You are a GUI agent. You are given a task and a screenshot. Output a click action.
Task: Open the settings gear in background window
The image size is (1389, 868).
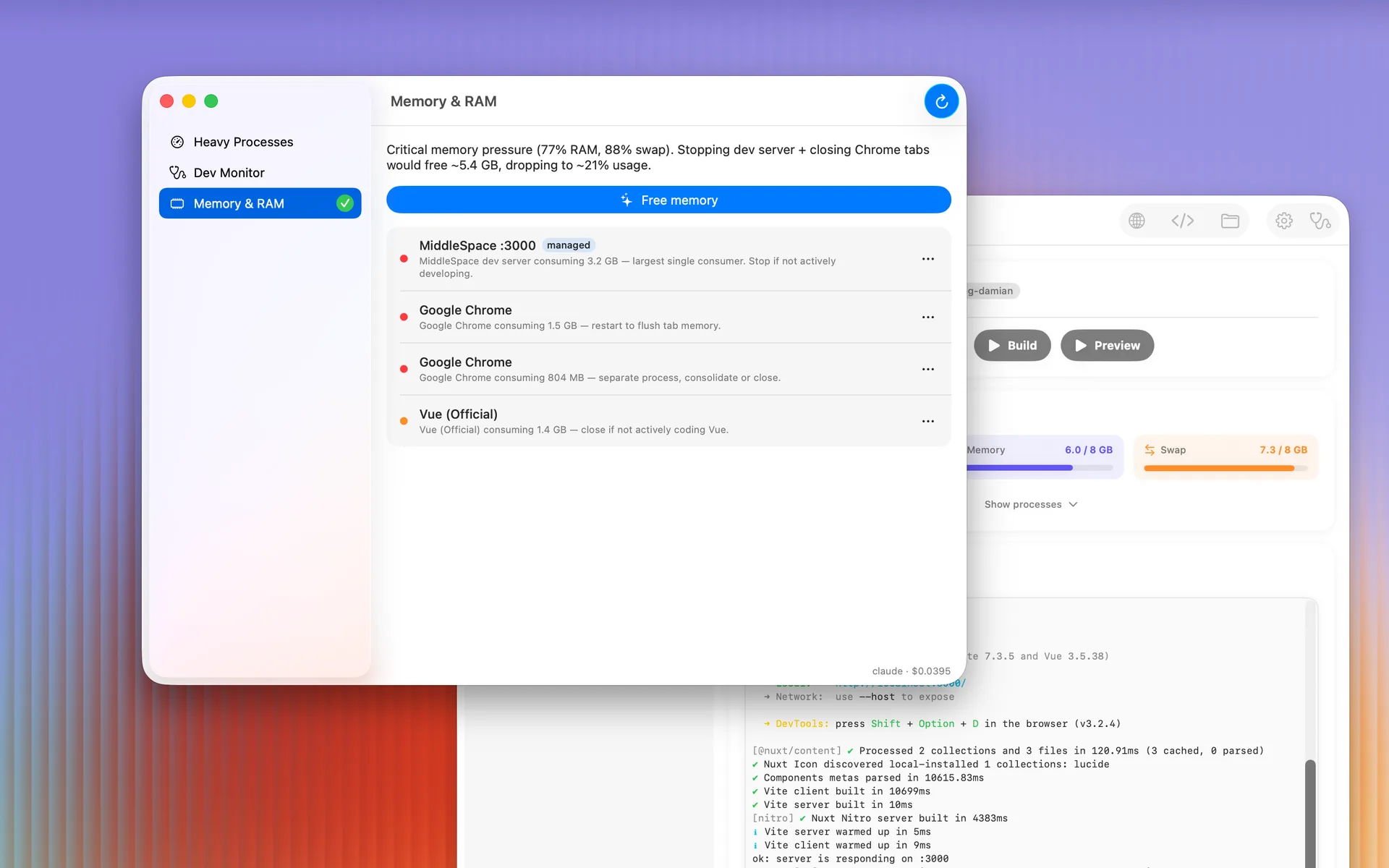[x=1284, y=221]
